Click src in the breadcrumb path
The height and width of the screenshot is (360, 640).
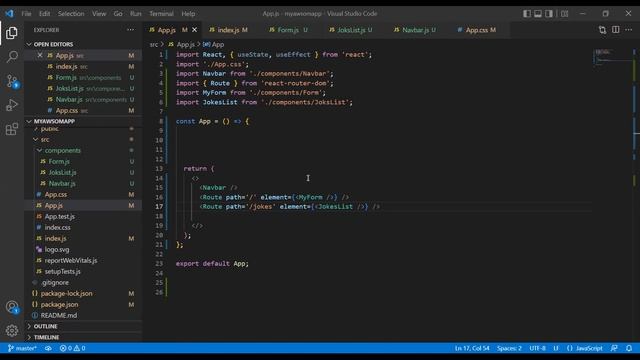pyautogui.click(x=153, y=44)
